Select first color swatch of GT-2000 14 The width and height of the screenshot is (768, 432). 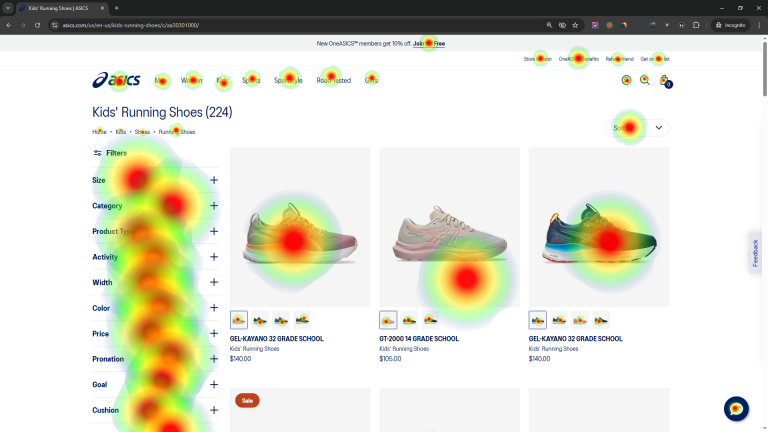point(388,320)
